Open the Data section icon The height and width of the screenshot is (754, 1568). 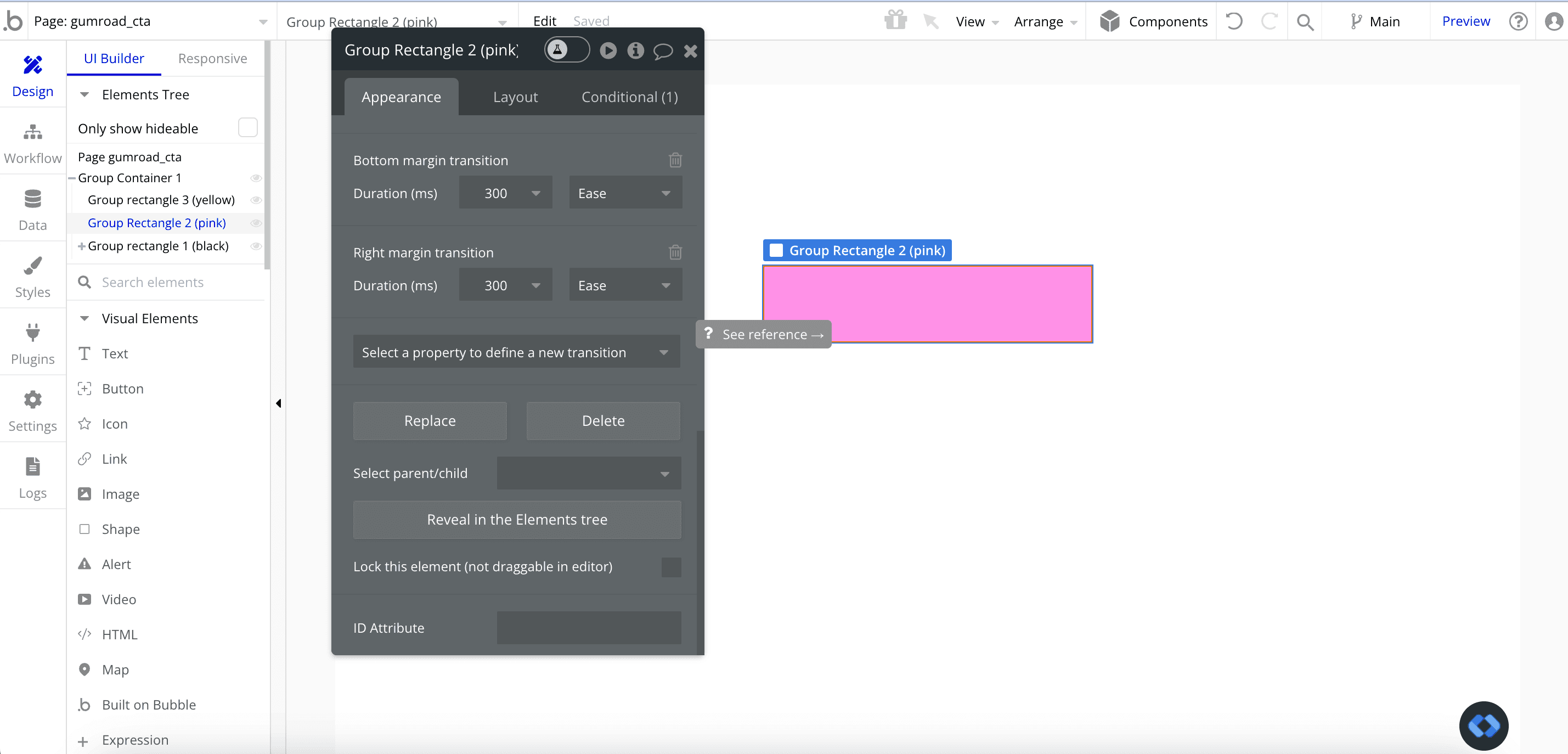32,200
